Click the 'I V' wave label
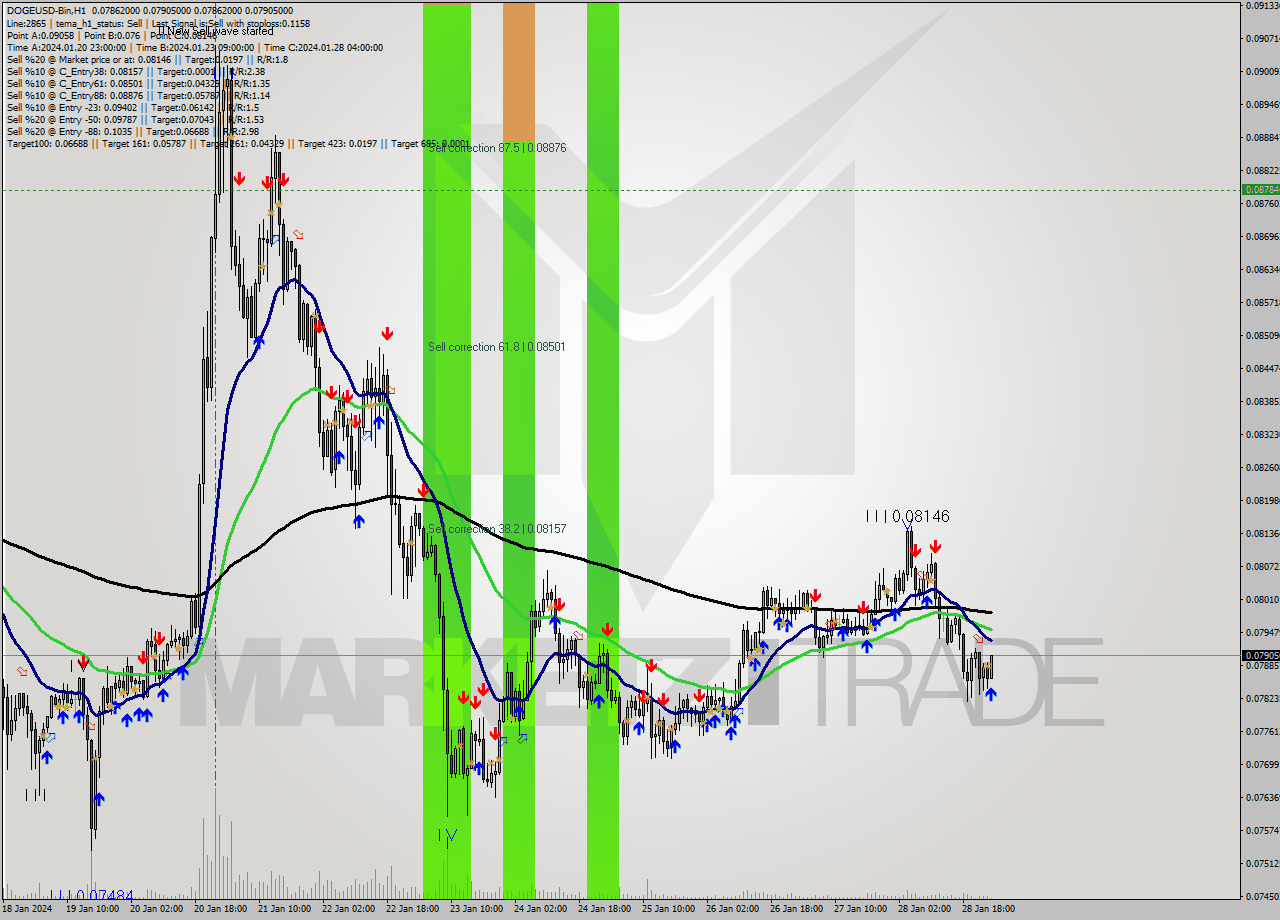The image size is (1280, 920). (448, 834)
